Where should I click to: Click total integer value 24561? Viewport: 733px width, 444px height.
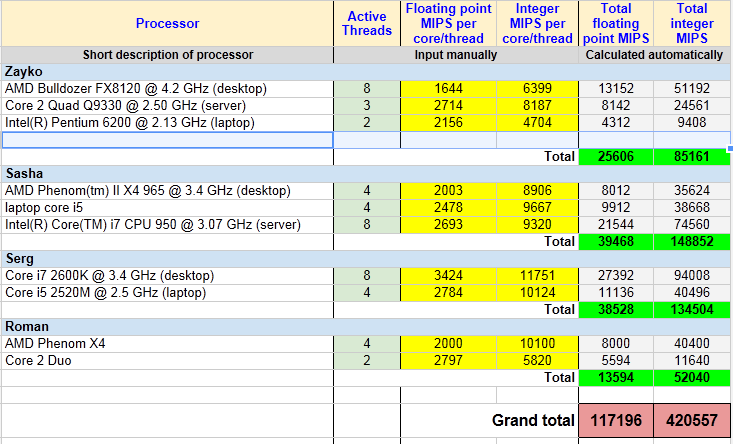point(692,106)
